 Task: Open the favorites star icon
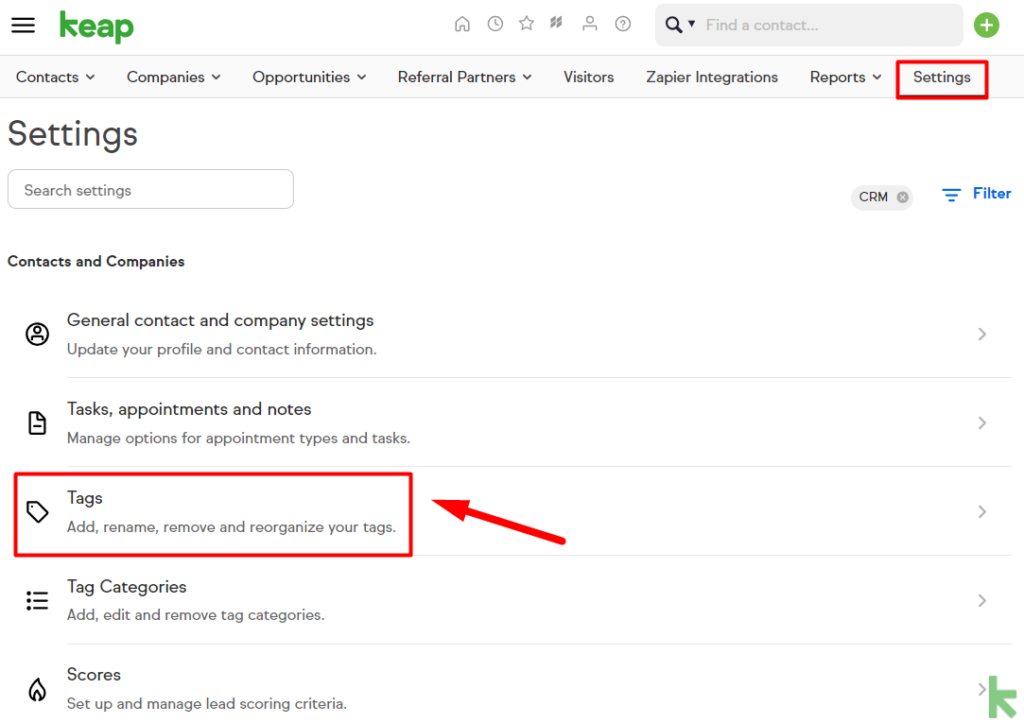click(526, 24)
